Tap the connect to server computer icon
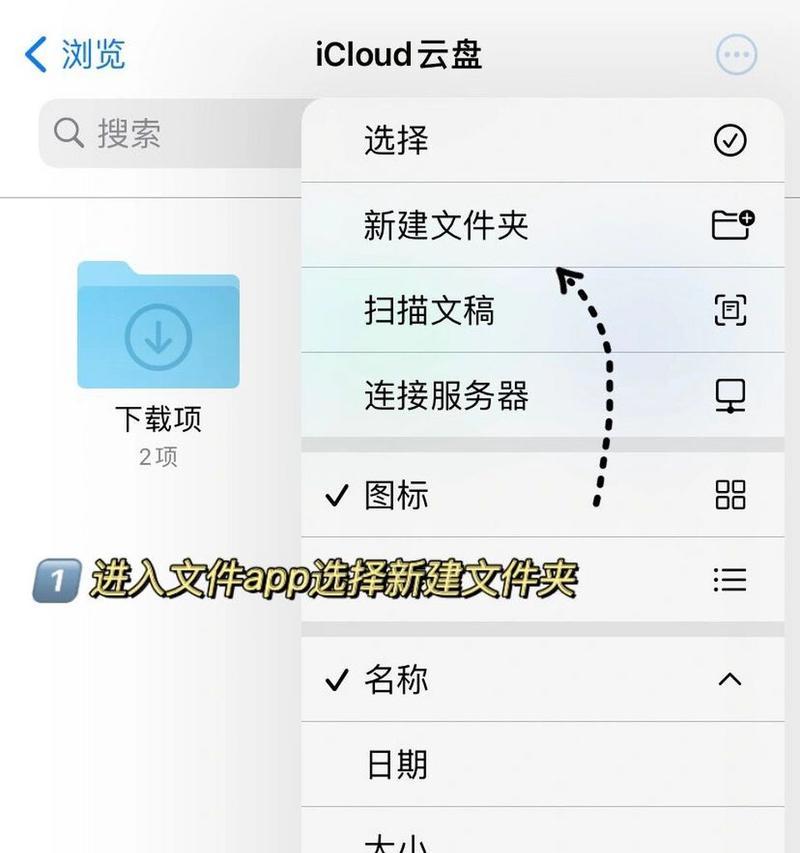800x853 pixels. click(x=730, y=395)
